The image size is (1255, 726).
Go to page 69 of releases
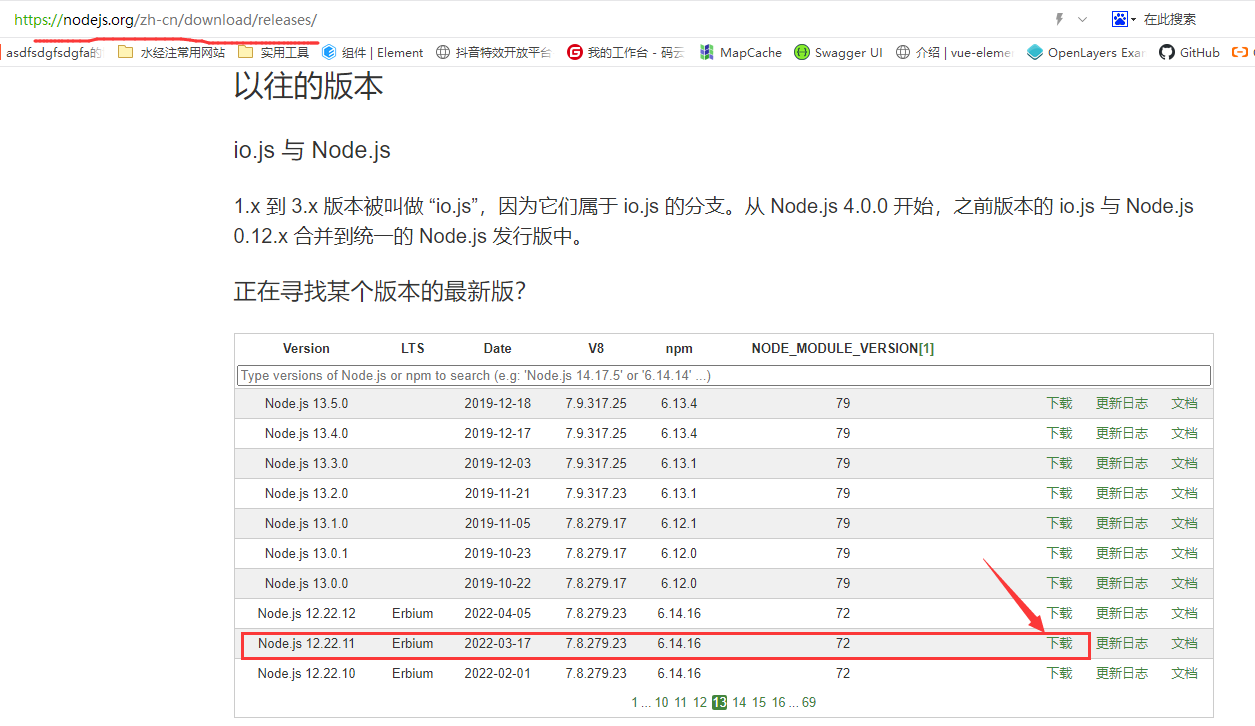coord(809,702)
